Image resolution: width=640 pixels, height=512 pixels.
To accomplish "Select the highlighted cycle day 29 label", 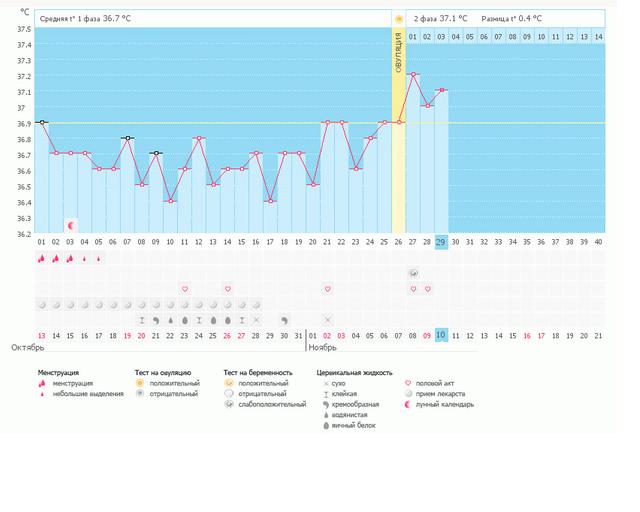I will pos(441,242).
